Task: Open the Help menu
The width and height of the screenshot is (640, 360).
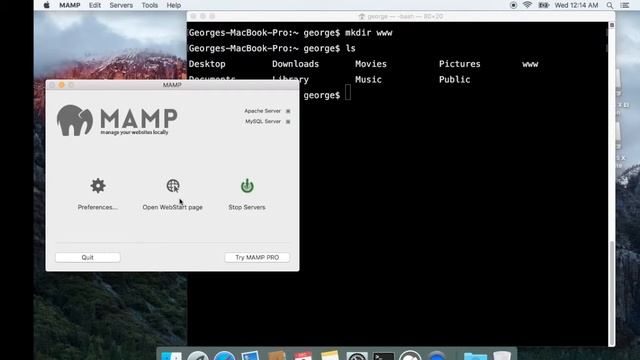Action: click(173, 5)
